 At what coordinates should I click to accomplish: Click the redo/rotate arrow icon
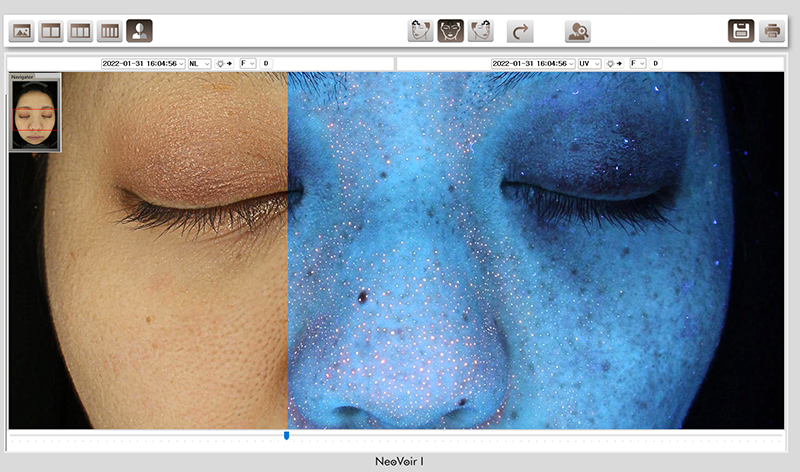tap(520, 31)
